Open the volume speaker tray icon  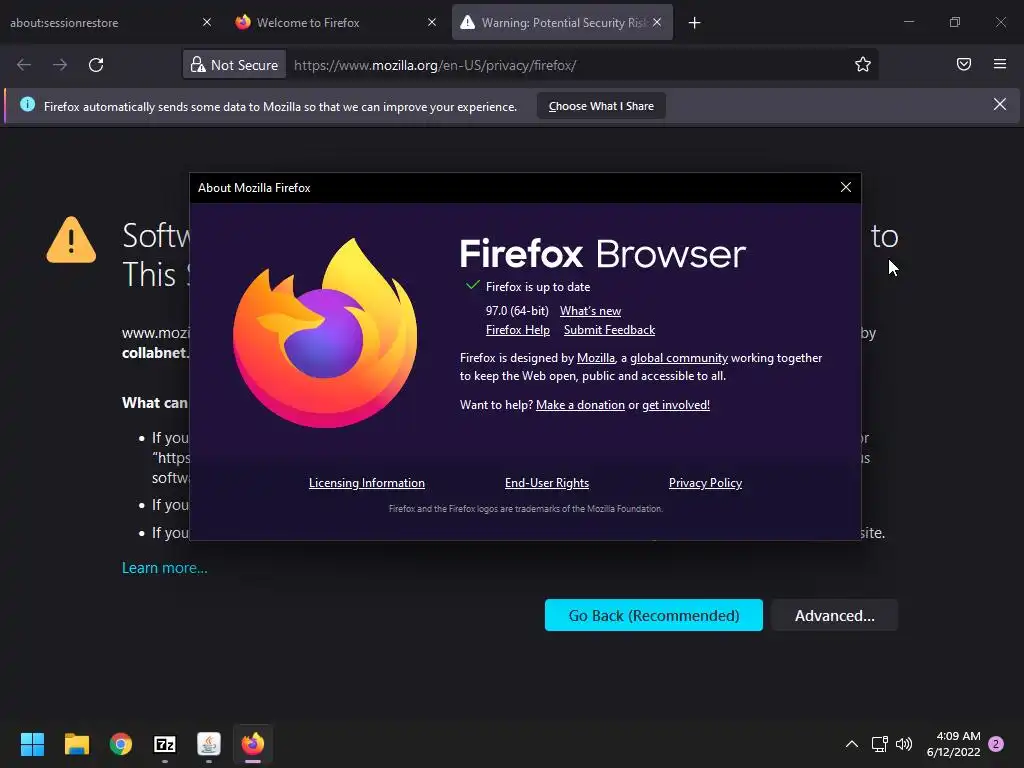(x=904, y=744)
